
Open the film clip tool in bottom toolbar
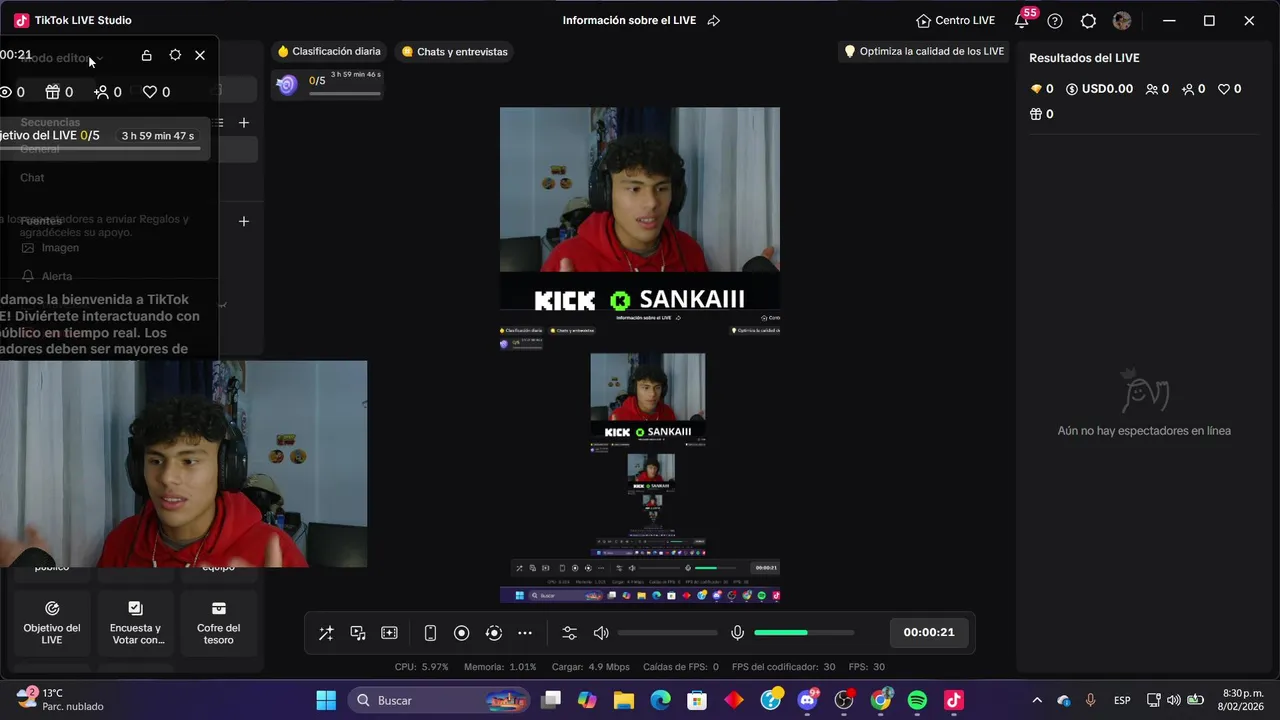coord(390,633)
